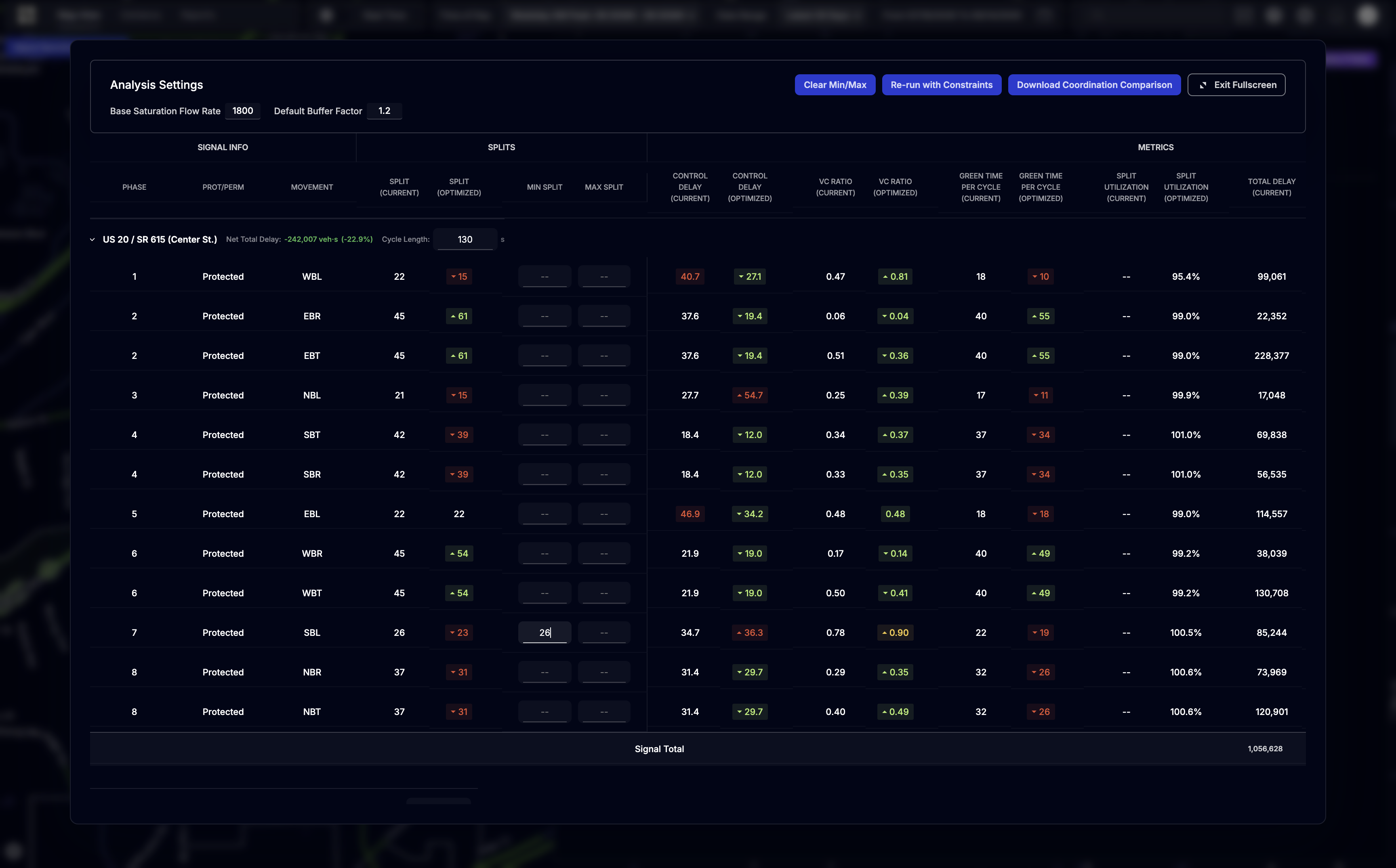
Task: Re-run with Constraints
Action: click(941, 85)
